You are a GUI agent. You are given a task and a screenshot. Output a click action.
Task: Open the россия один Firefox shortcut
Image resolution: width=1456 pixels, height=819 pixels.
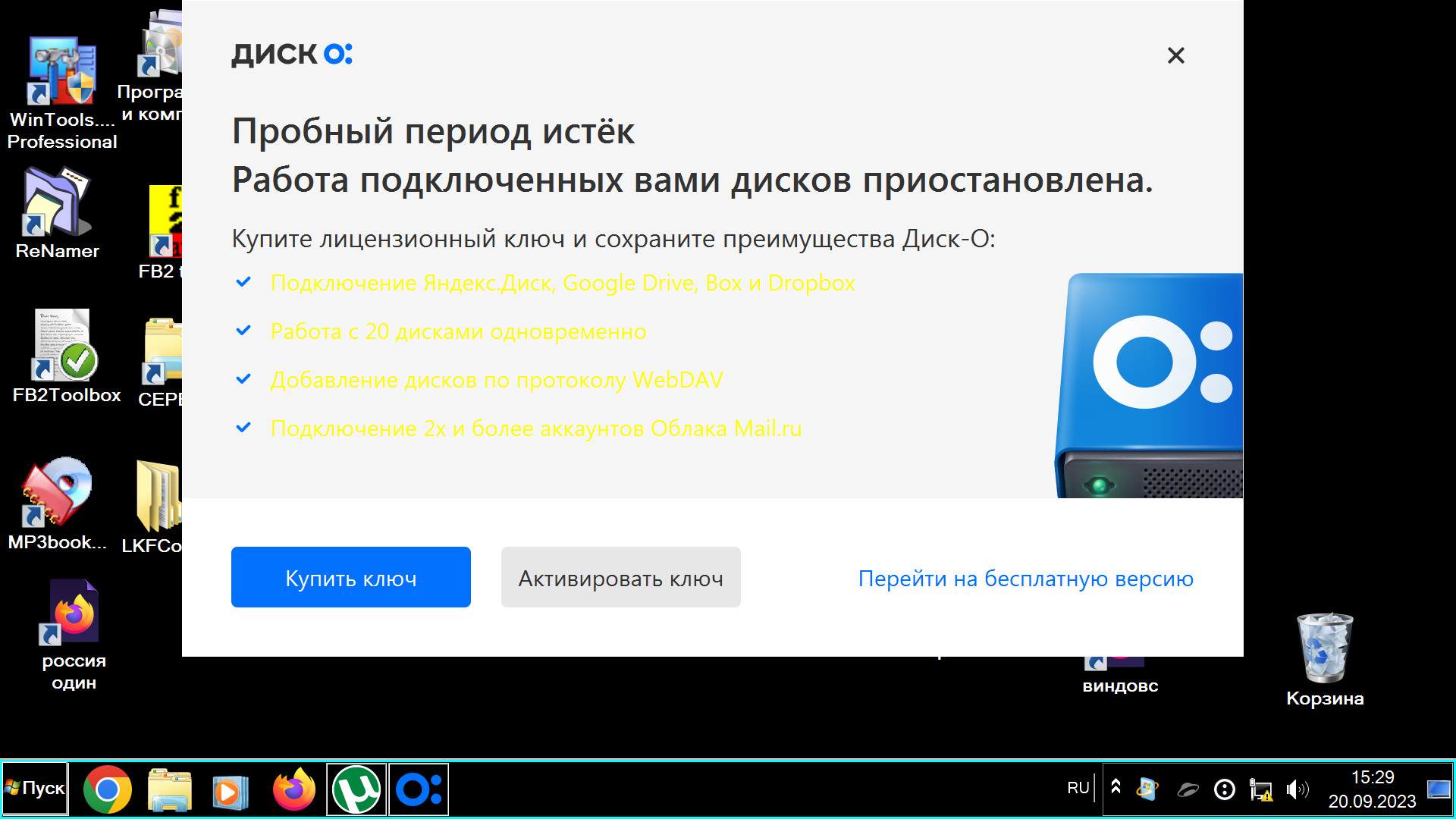click(74, 635)
